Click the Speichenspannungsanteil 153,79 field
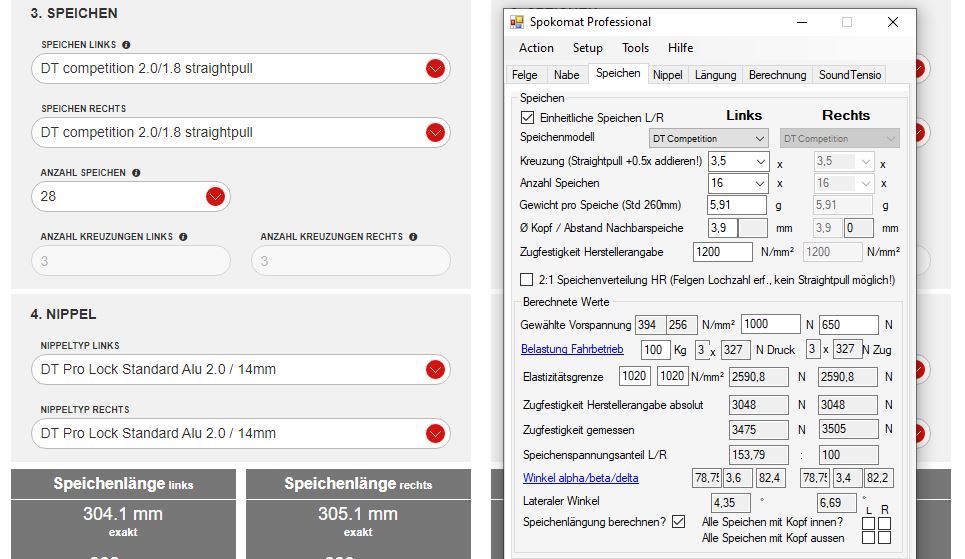 click(x=758, y=455)
